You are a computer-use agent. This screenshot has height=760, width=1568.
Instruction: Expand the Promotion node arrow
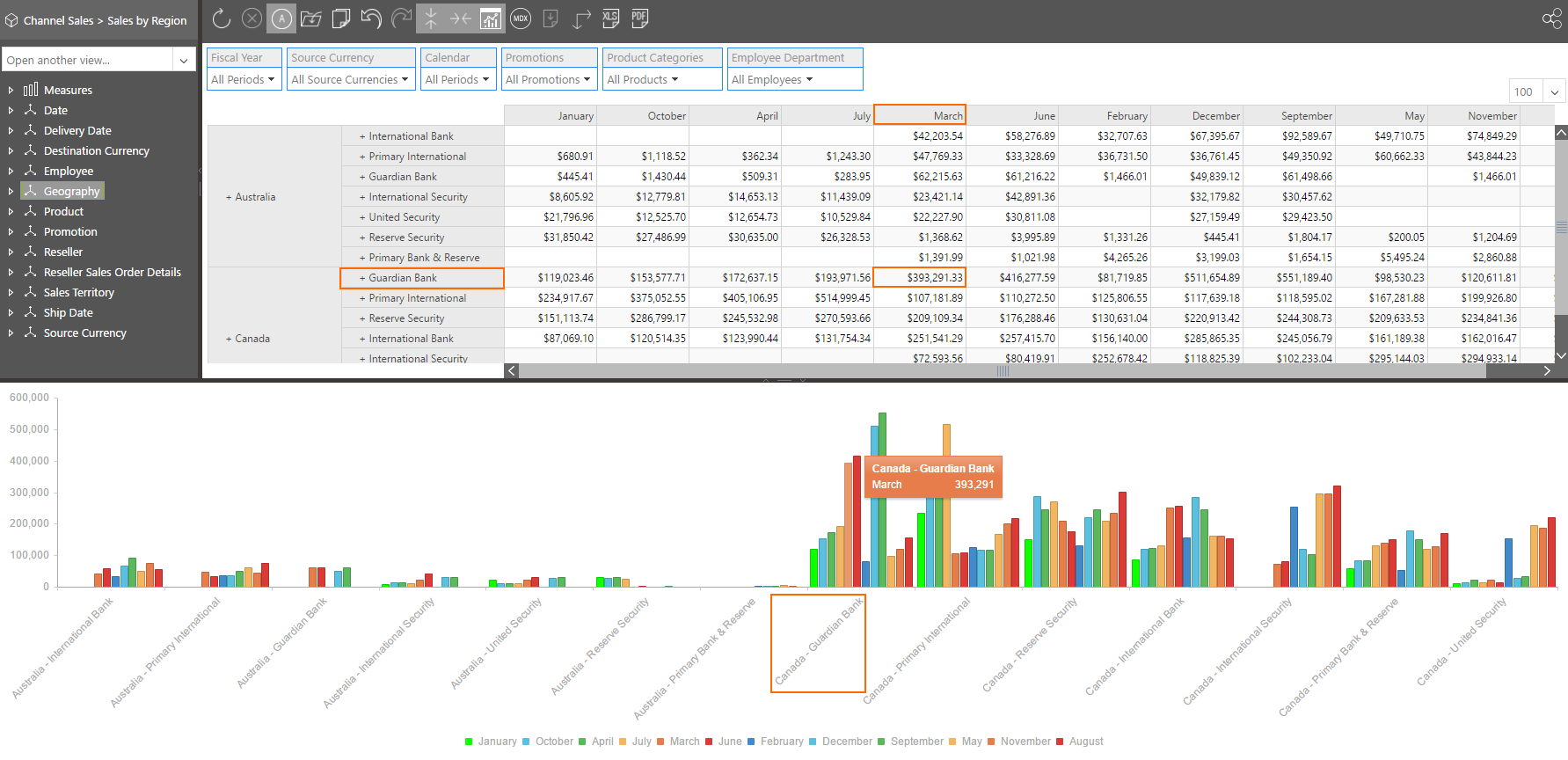pyautogui.click(x=11, y=231)
